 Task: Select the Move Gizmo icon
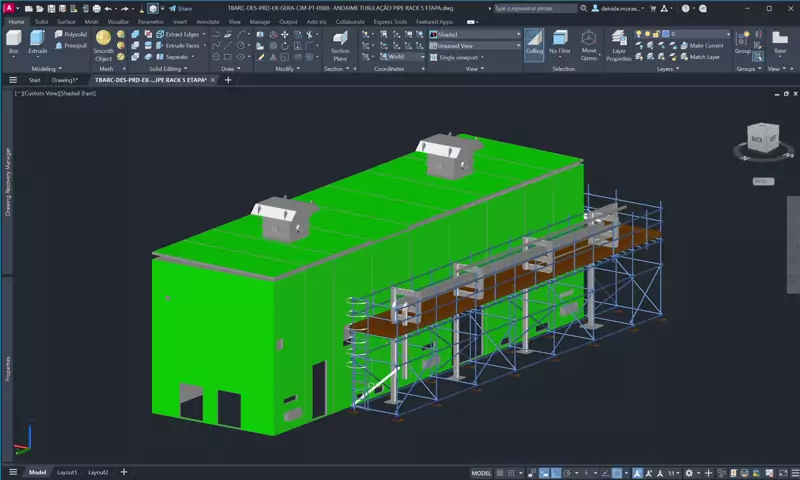(588, 45)
